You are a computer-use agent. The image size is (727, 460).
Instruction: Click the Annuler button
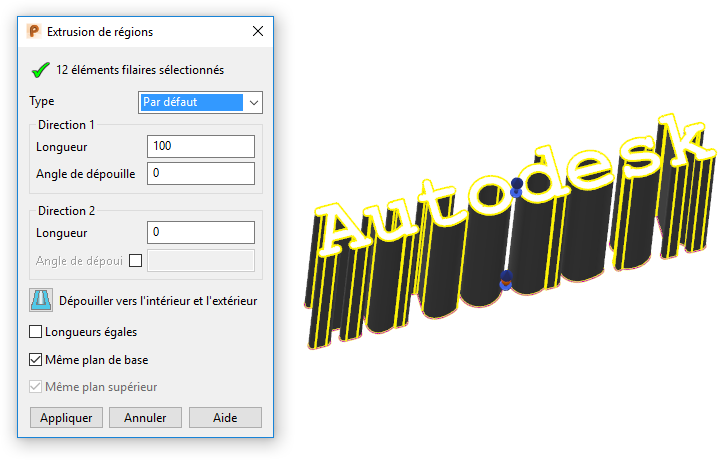click(x=146, y=417)
